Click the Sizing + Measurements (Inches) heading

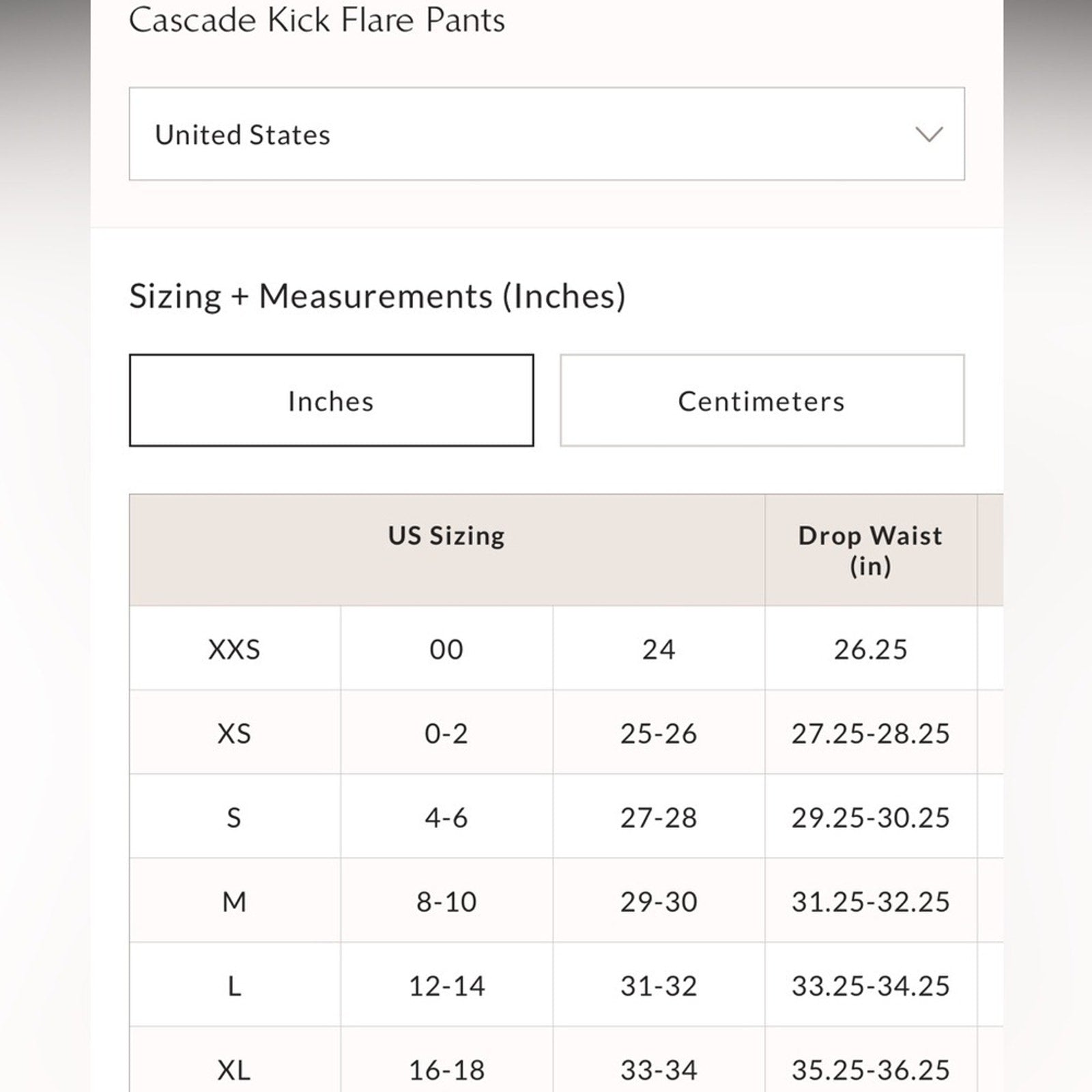click(x=377, y=296)
